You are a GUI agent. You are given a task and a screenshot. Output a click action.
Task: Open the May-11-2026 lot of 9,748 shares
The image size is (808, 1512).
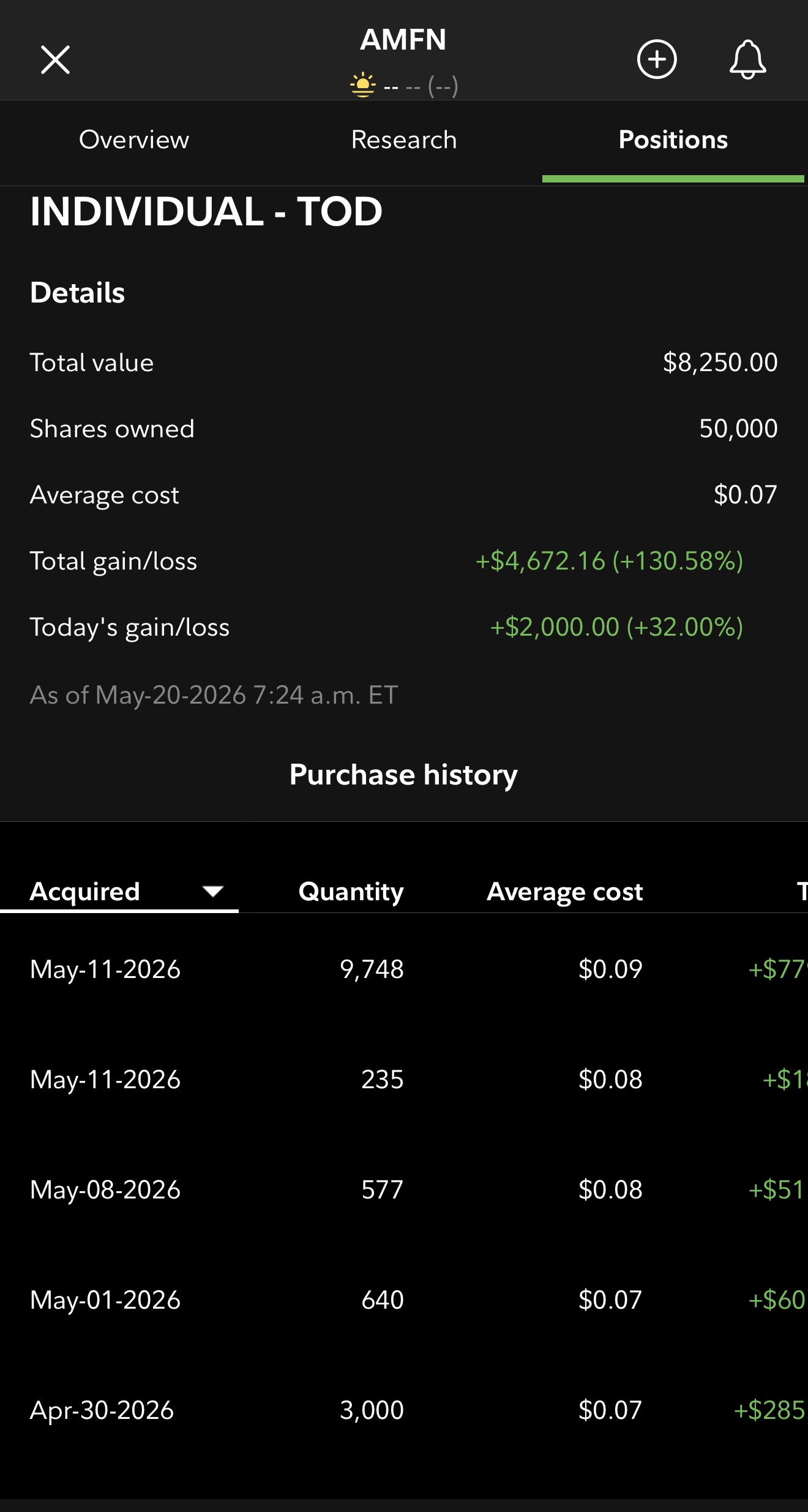point(404,969)
